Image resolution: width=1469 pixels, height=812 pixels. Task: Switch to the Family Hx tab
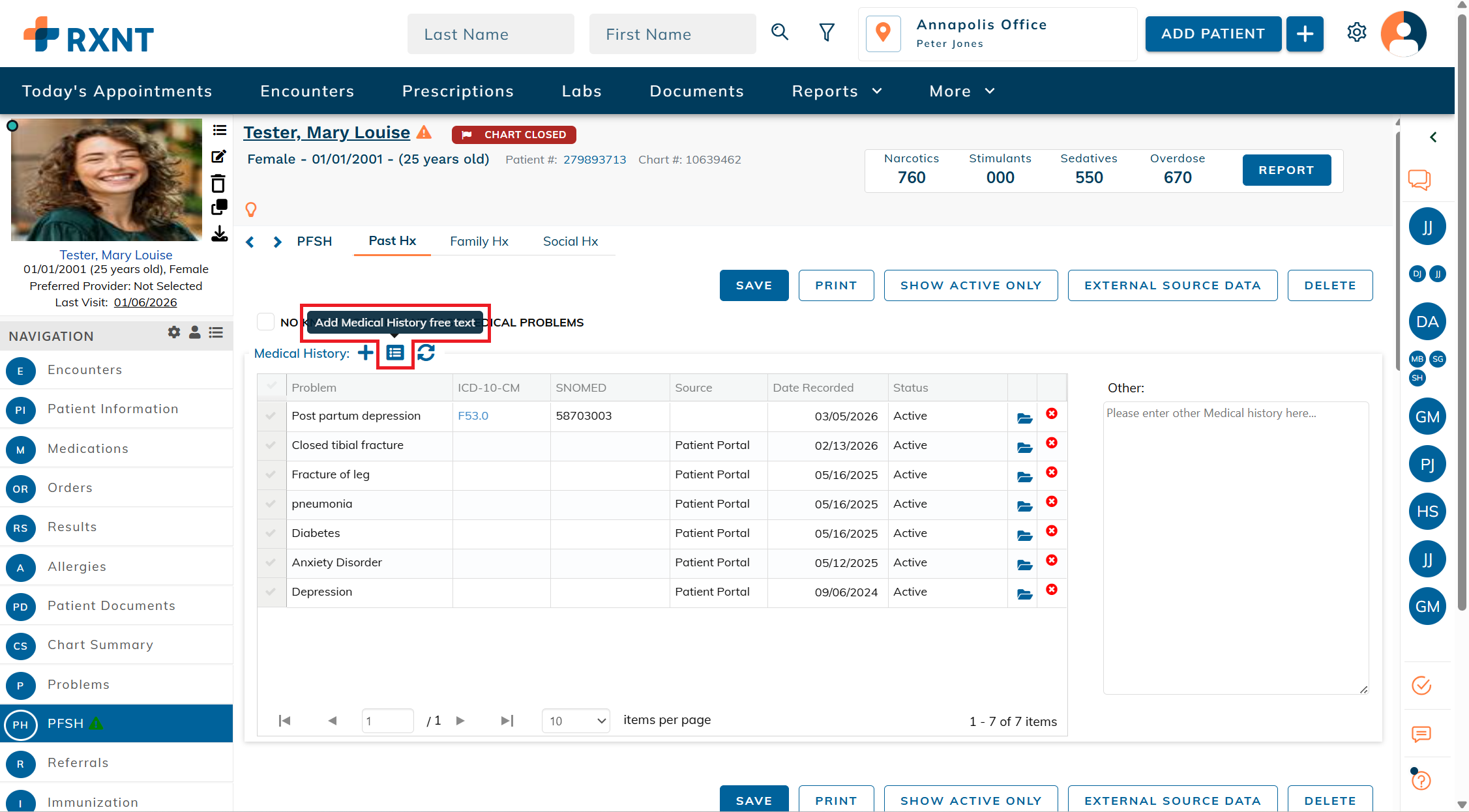(x=479, y=241)
